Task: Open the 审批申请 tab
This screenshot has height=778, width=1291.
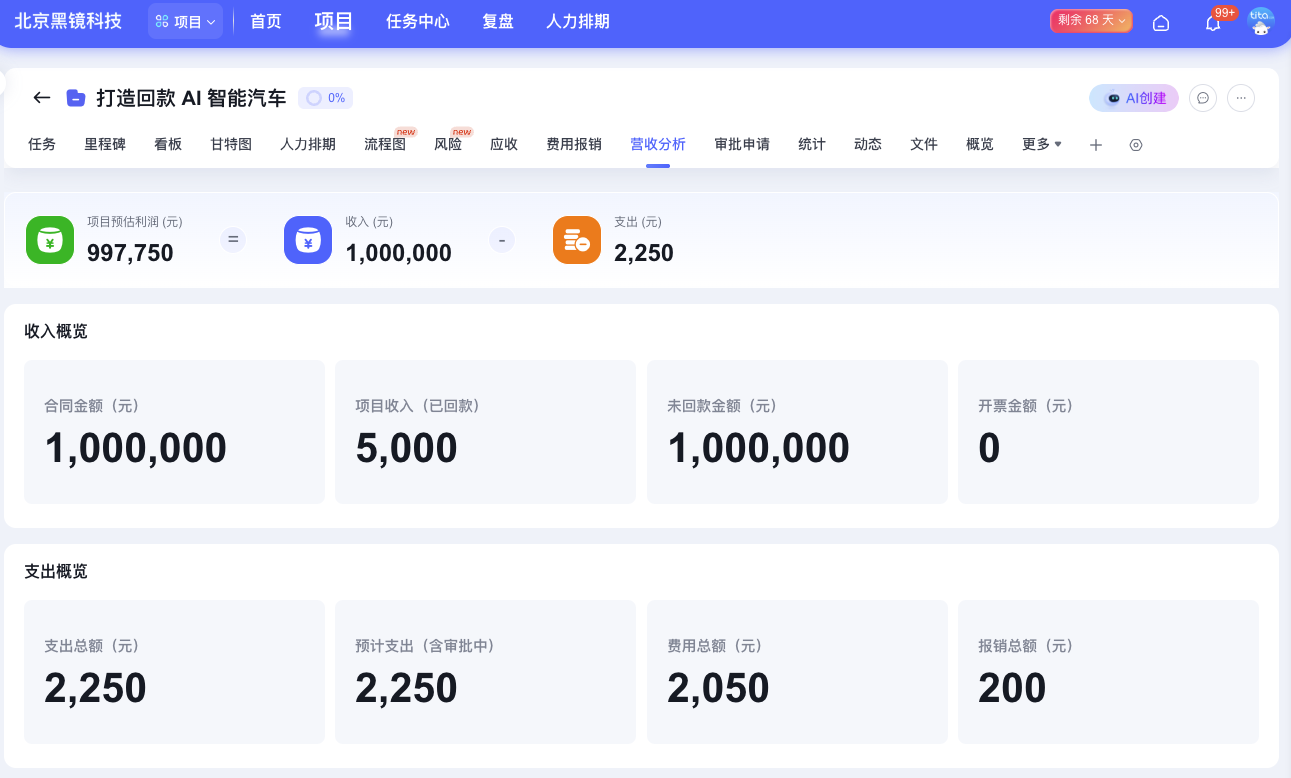Action: [x=742, y=144]
